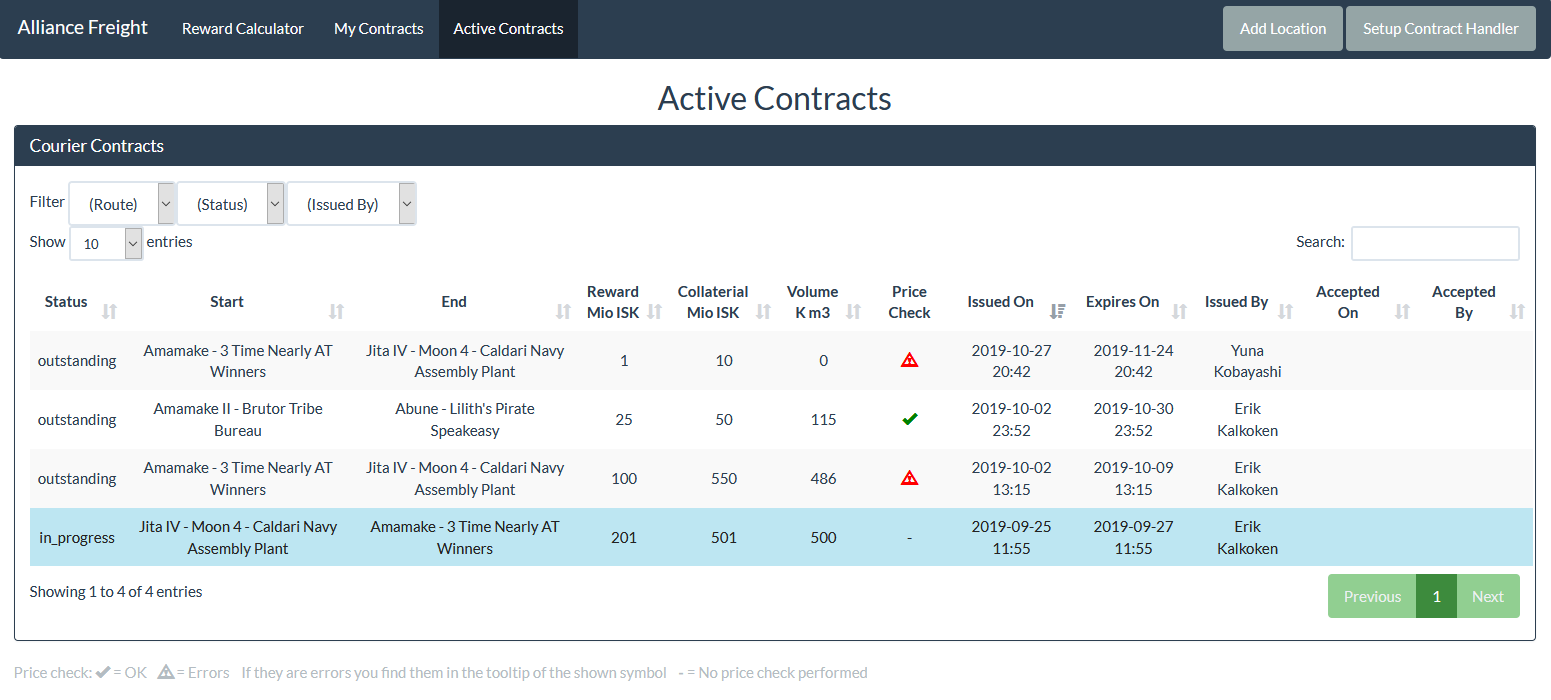Viewport: 1551px width, 700px height.
Task: Click sort icon beside Volume K m3
Action: tap(854, 312)
